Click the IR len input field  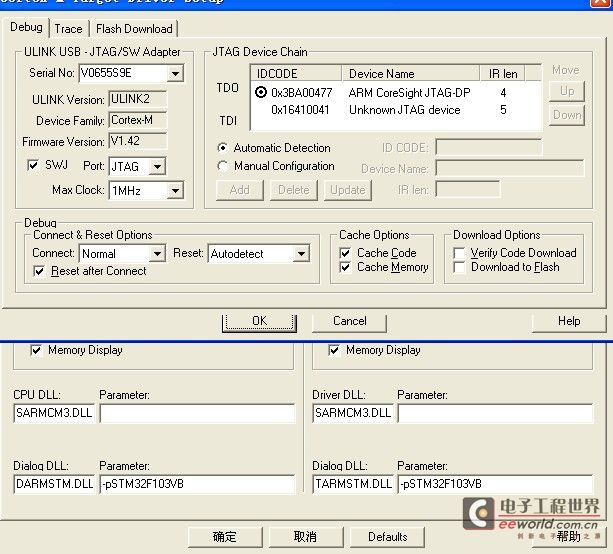(x=468, y=190)
